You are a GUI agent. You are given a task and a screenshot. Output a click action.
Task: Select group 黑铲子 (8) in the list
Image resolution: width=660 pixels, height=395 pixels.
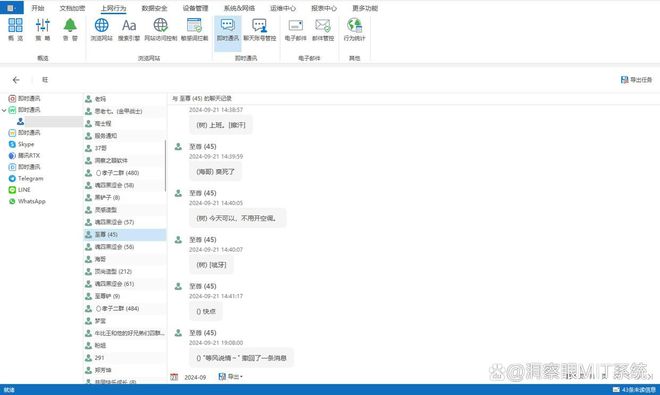coord(125,198)
